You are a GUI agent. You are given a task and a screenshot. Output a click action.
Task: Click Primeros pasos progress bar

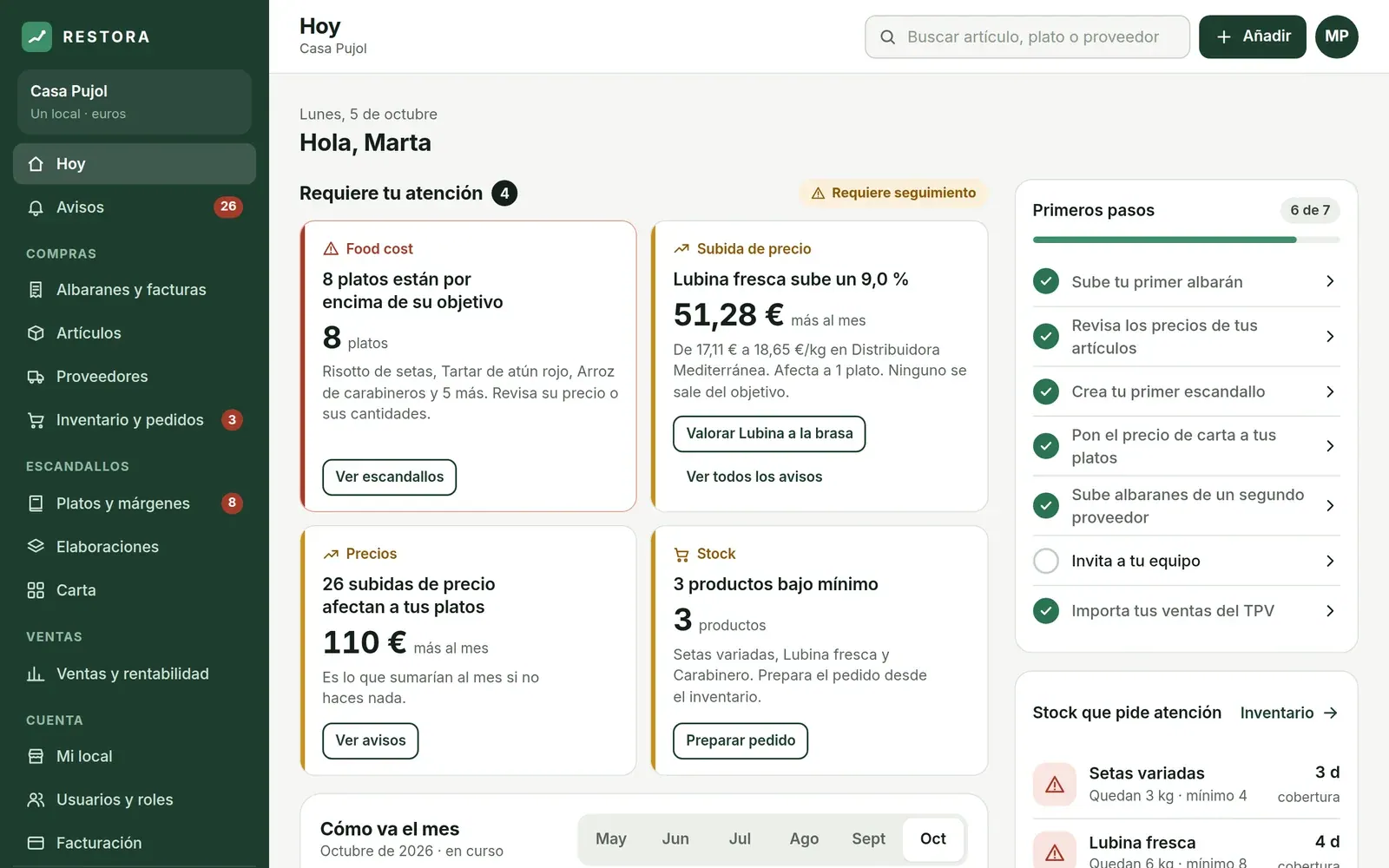point(1186,240)
